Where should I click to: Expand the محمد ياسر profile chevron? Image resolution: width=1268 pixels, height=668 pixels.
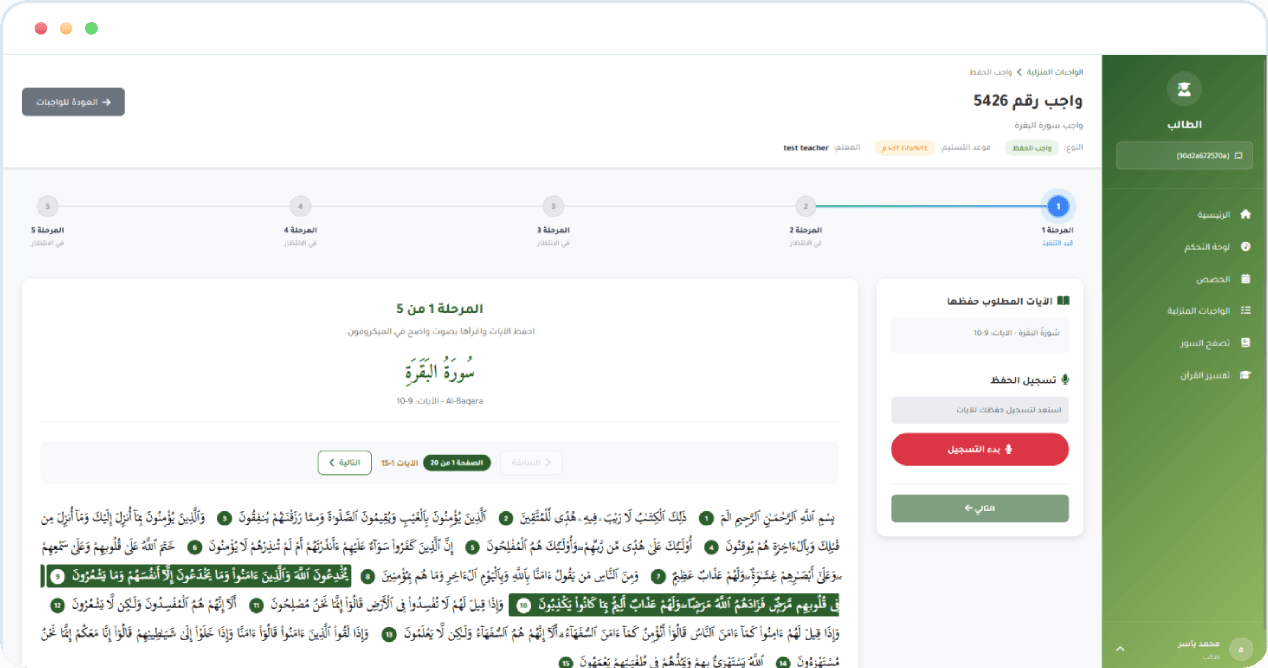tap(1120, 648)
